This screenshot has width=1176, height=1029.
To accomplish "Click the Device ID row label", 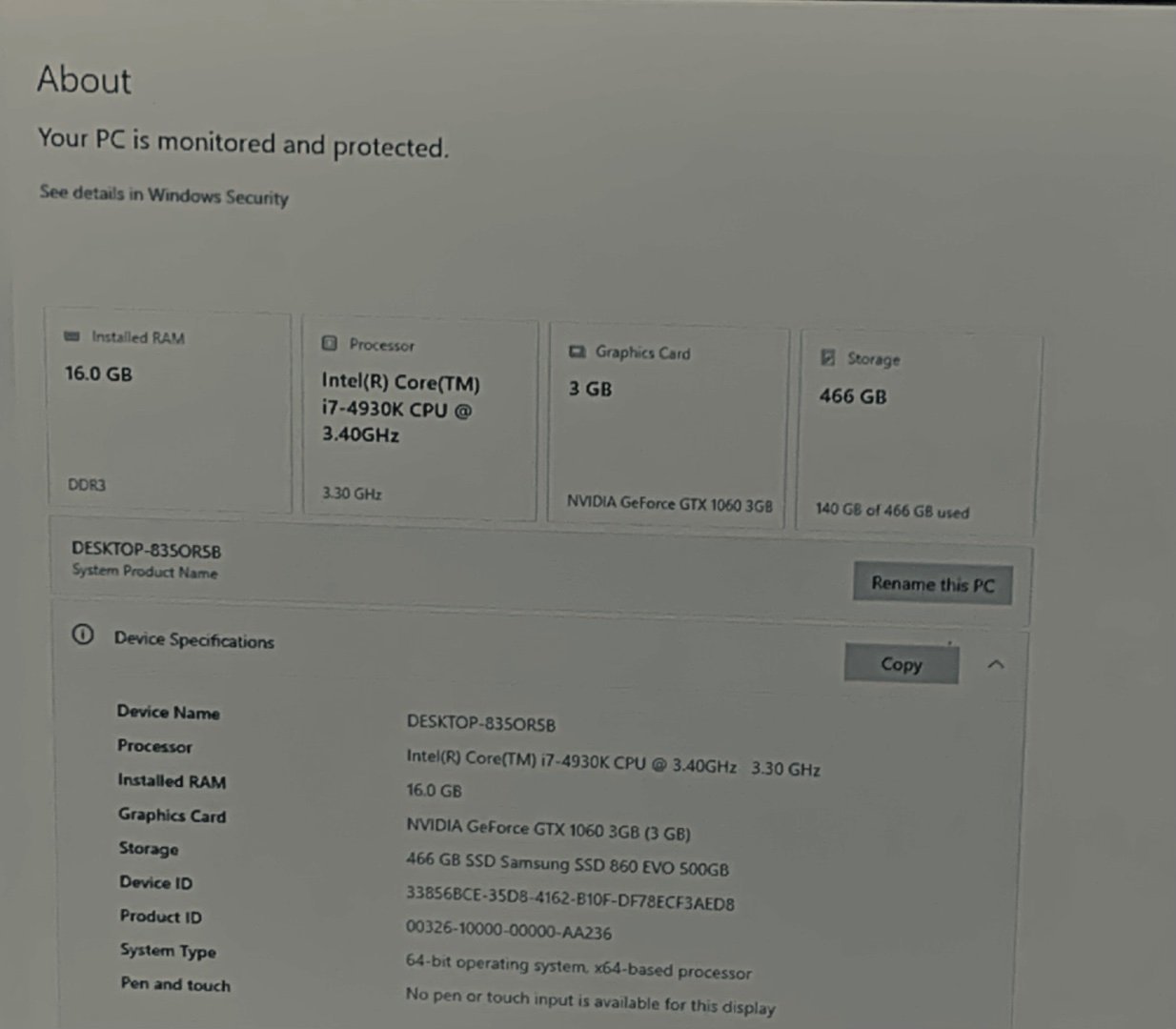I will click(x=156, y=882).
